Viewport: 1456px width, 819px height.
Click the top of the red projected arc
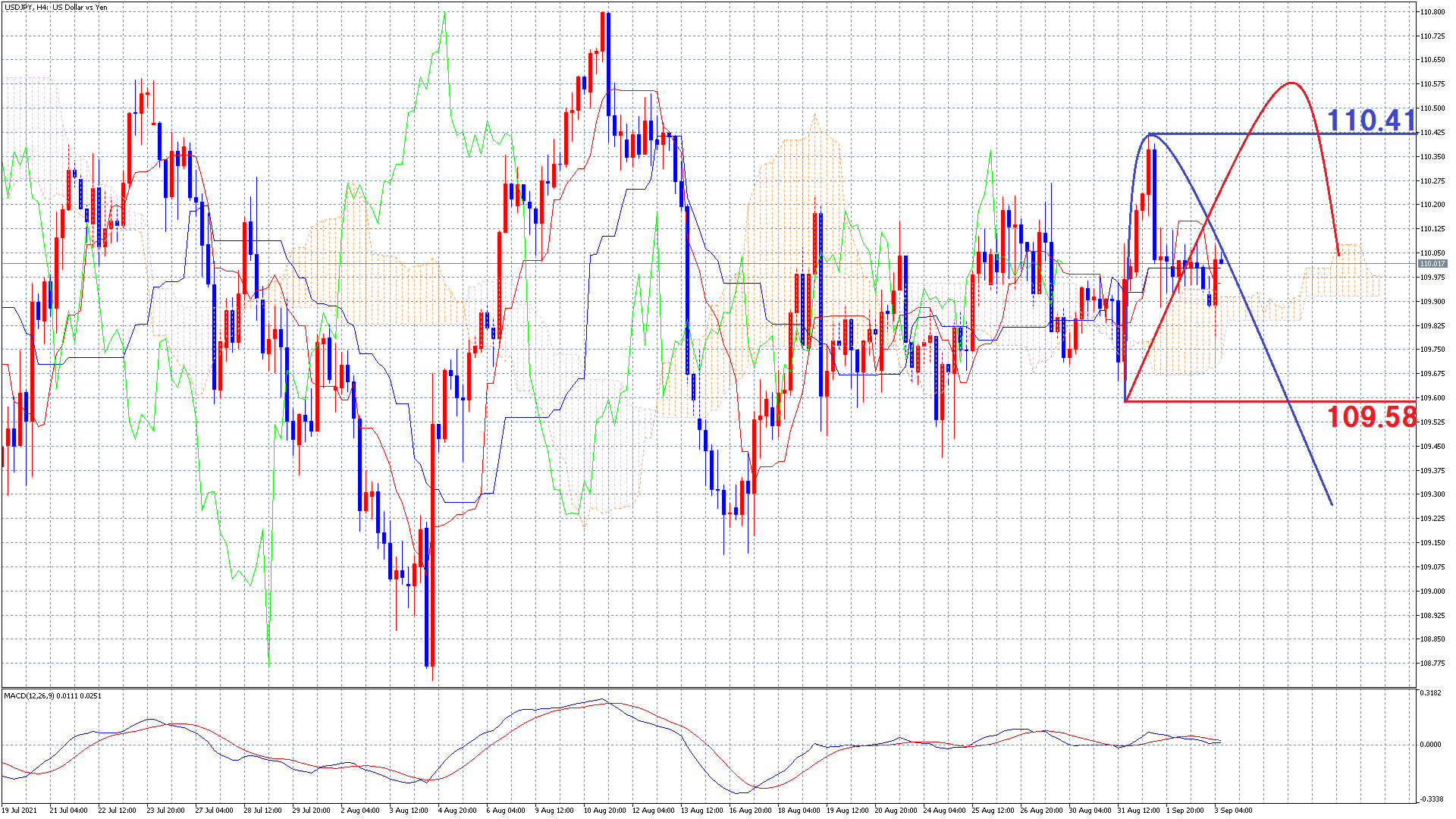pos(1291,83)
